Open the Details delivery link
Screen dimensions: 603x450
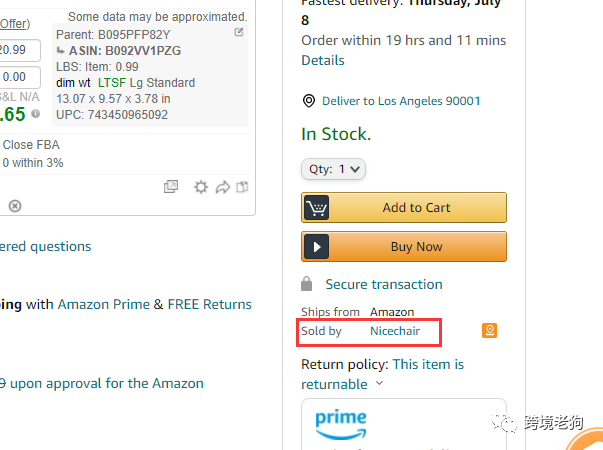pos(322,60)
